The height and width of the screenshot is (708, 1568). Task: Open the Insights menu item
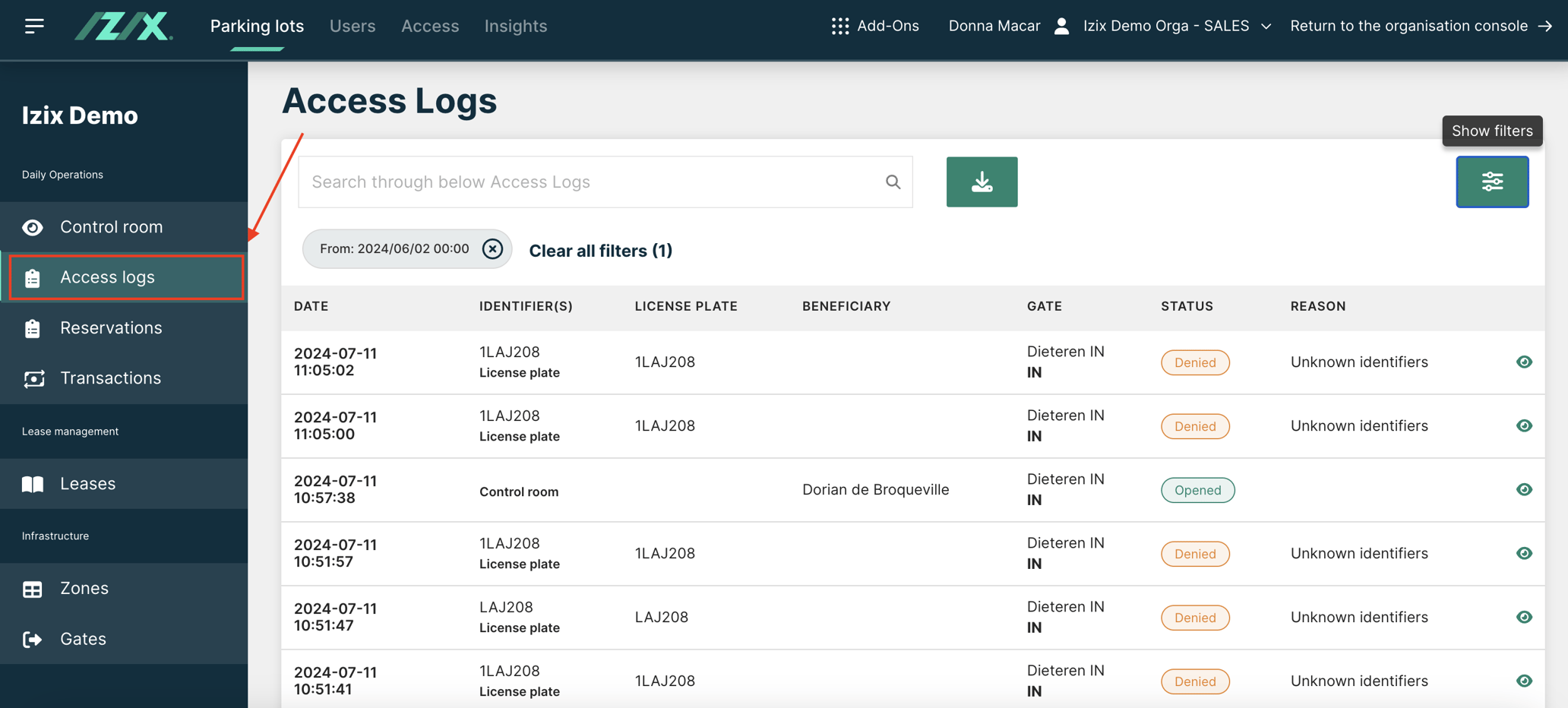(515, 25)
